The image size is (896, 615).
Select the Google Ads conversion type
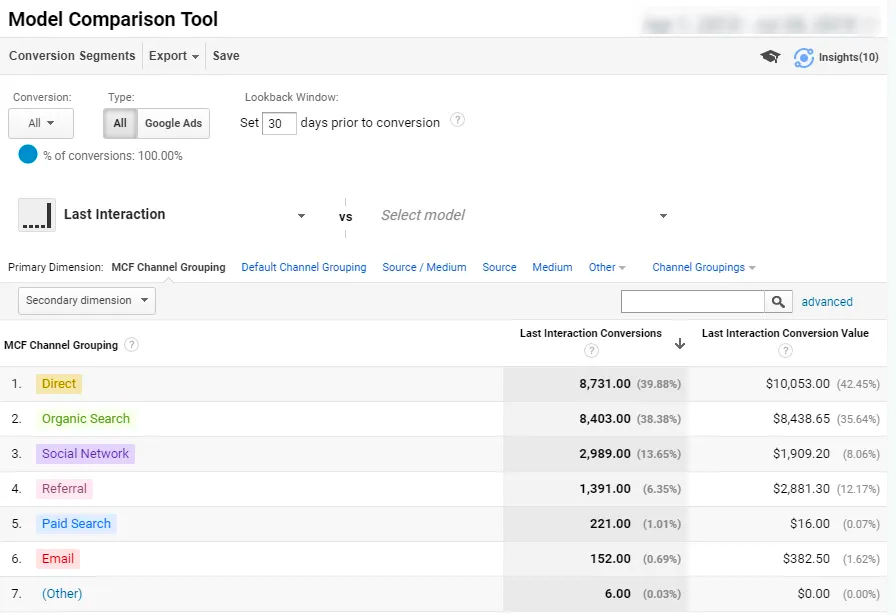pyautogui.click(x=173, y=124)
